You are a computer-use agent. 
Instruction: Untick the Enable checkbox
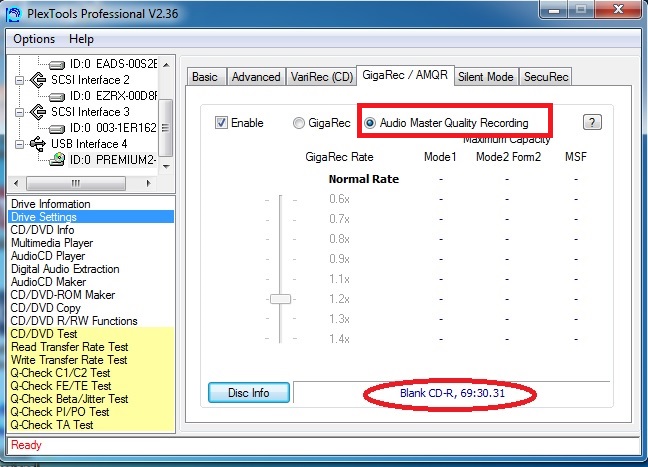point(221,123)
